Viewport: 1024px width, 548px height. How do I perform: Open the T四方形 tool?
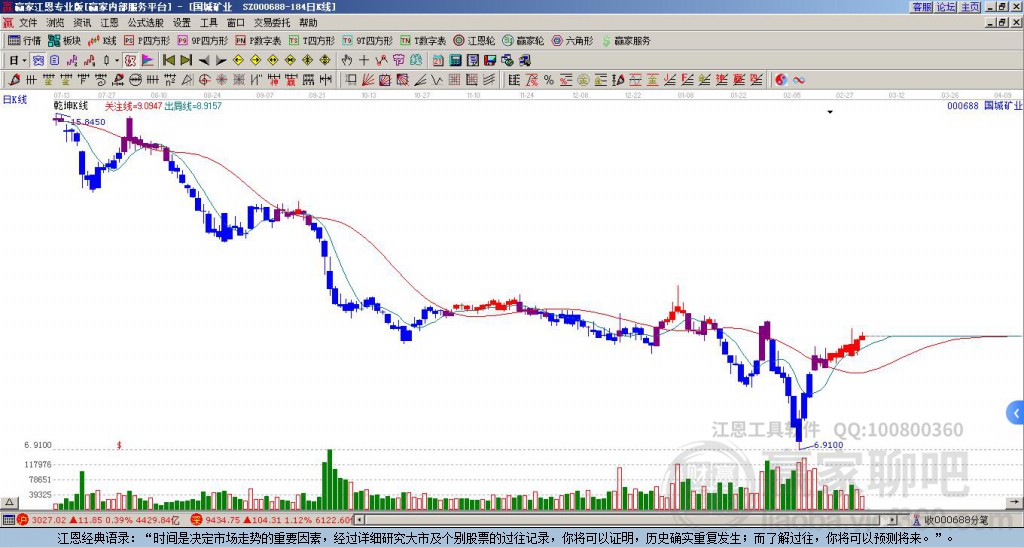312,40
